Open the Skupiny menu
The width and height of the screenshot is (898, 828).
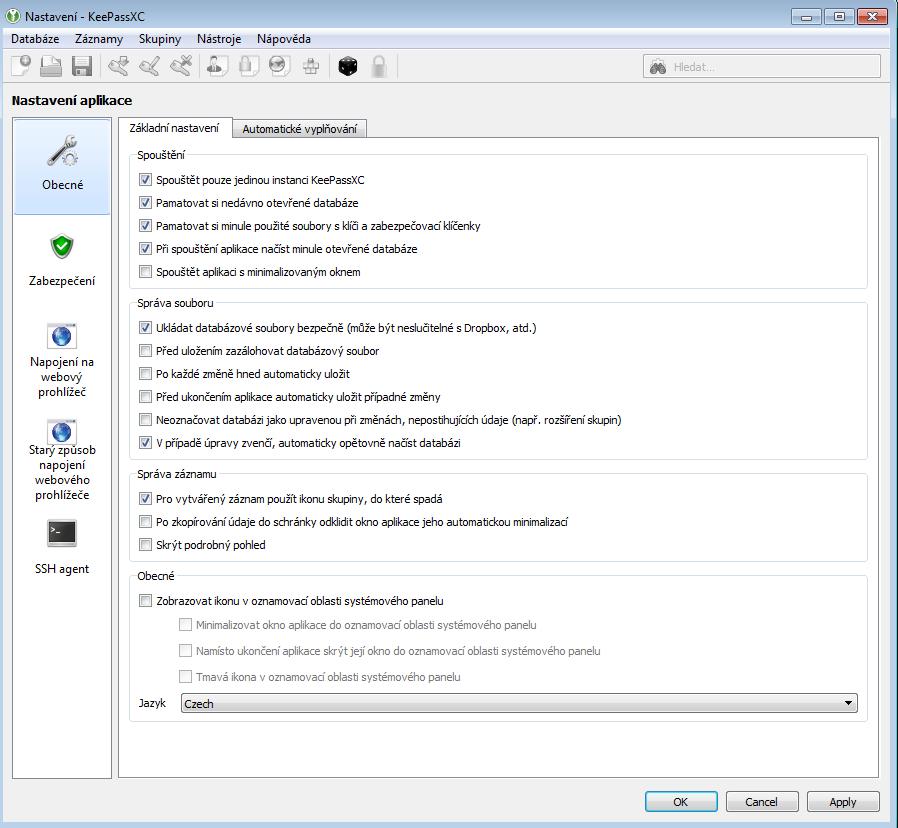click(x=160, y=39)
